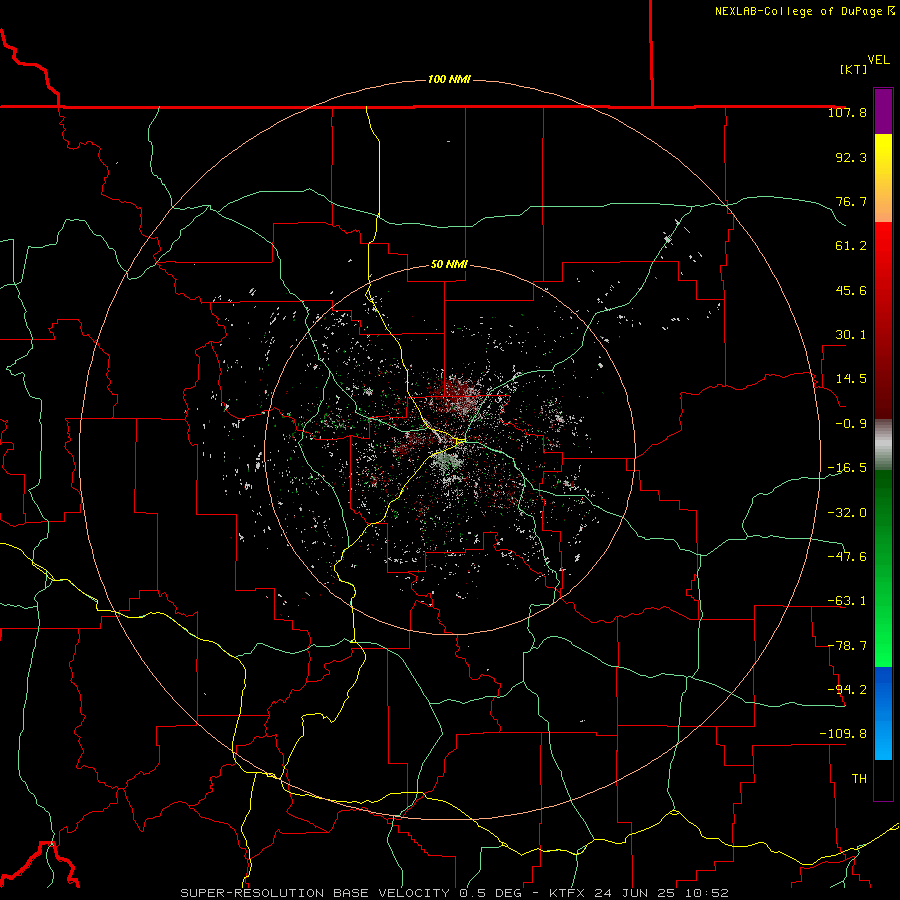
Task: Pick the blue segment of velocity color bar
Action: [x=883, y=713]
